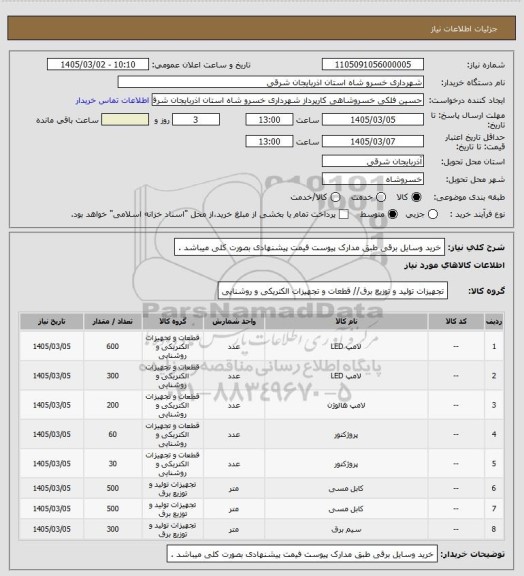Click need date 1405/03/05 in row 8
This screenshot has height=576, width=524.
[52, 529]
